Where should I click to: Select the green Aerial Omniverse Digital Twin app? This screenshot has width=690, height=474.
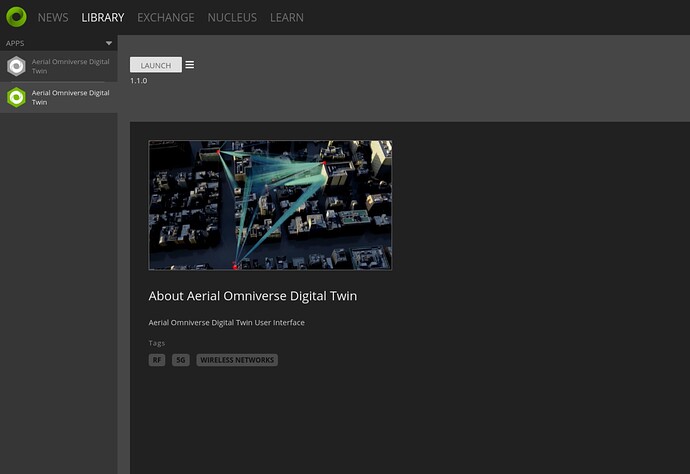pyautogui.click(x=59, y=97)
